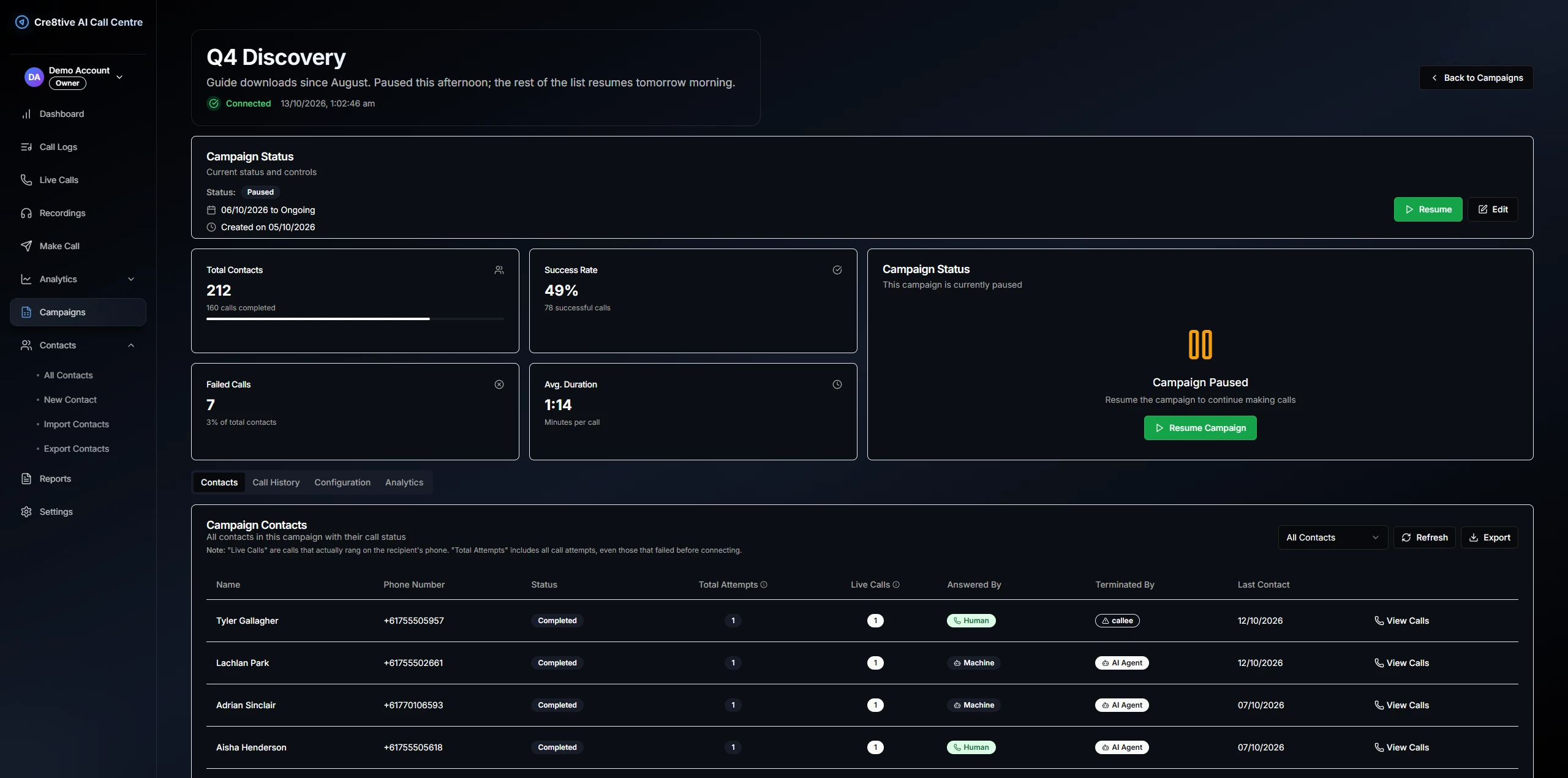The image size is (1568, 778).
Task: Open Demo Account switcher dropdown
Action: pyautogui.click(x=78, y=77)
